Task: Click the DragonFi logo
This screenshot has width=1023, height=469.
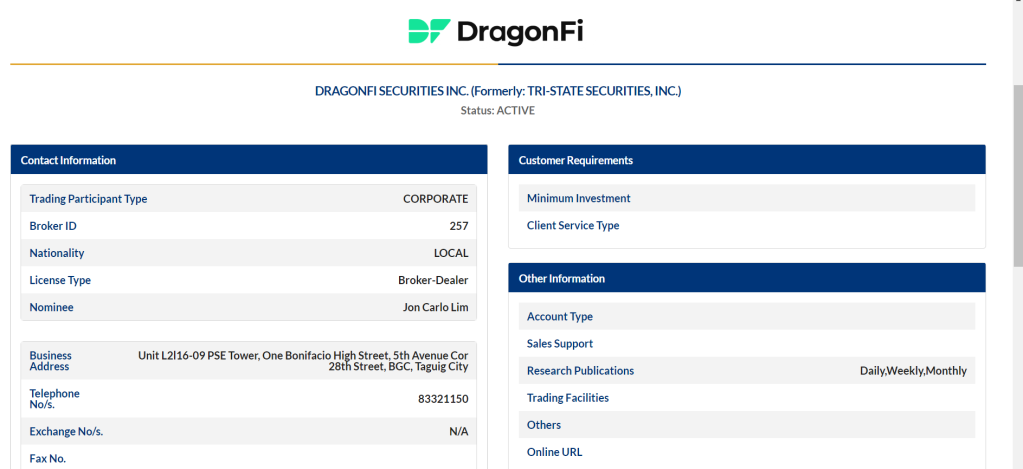Action: (495, 31)
